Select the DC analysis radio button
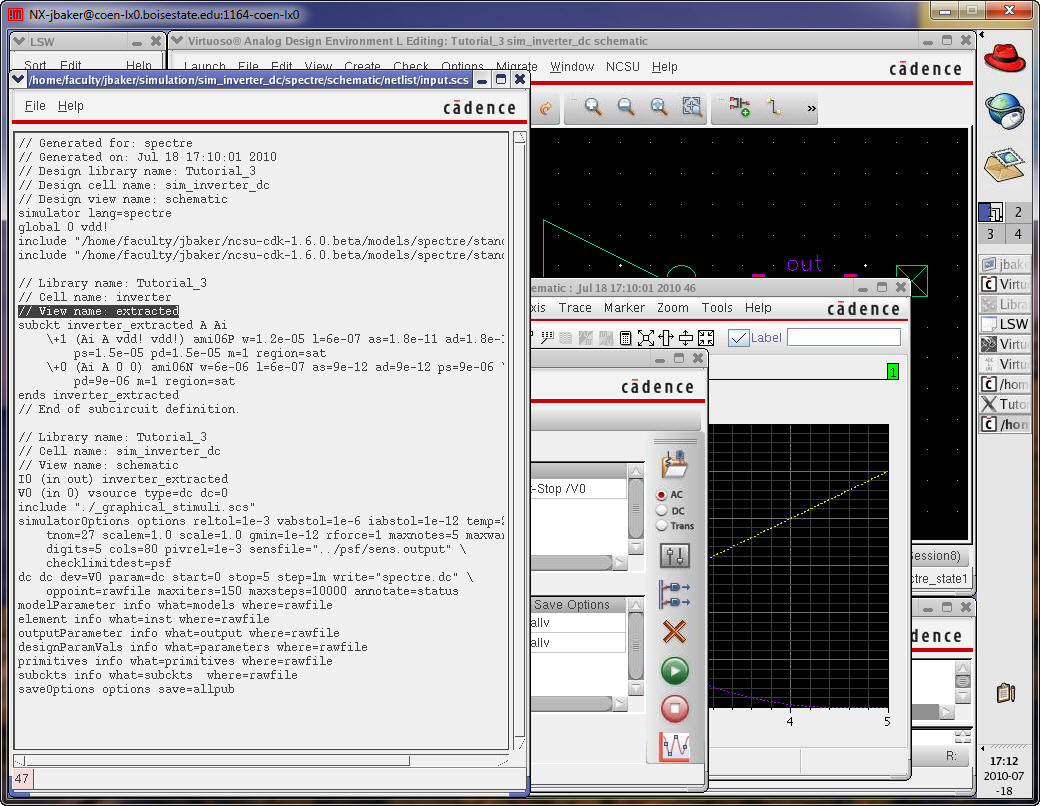The image size is (1040, 806). coord(662,510)
